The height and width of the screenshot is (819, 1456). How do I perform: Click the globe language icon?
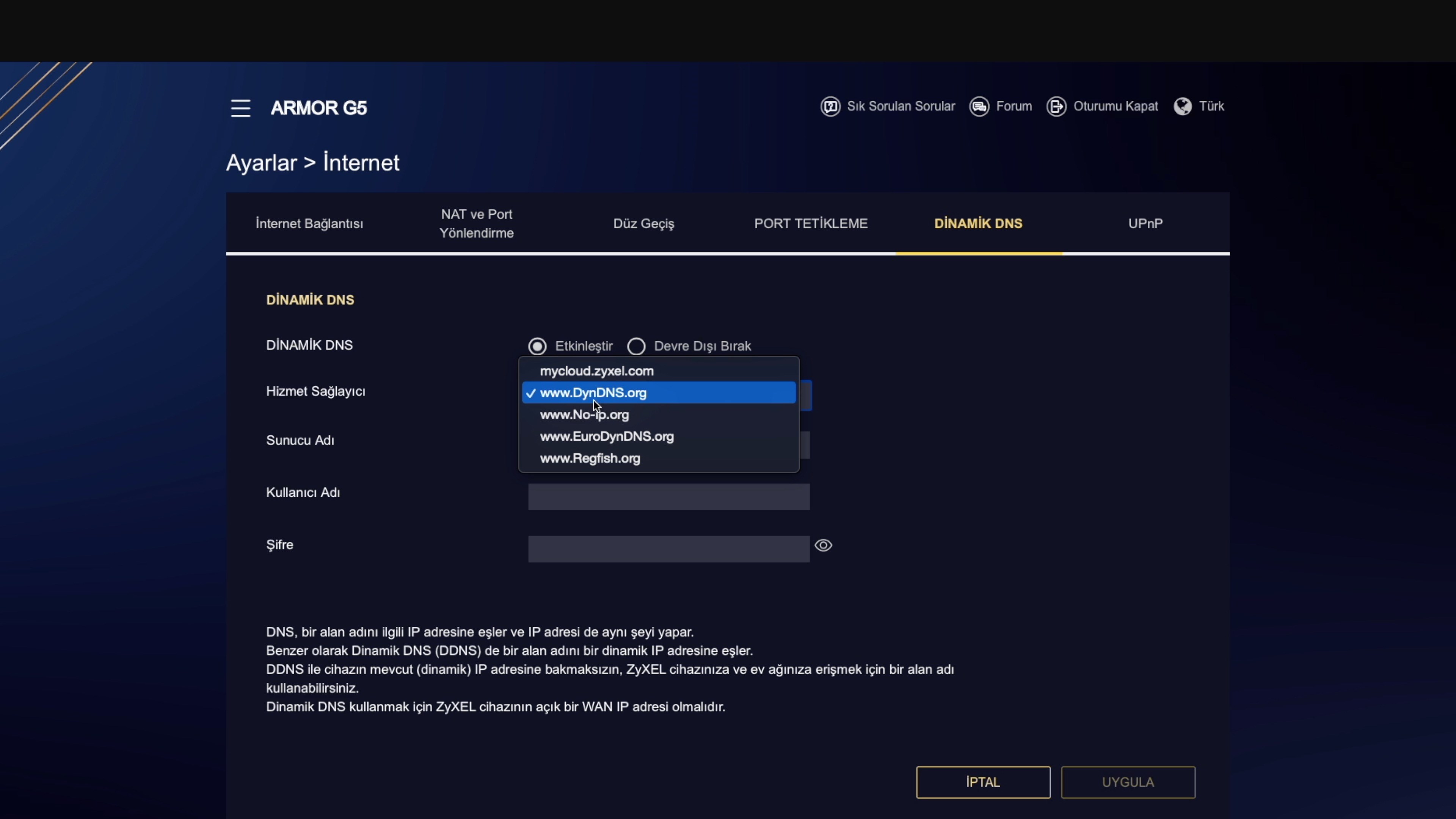pos(1183,106)
